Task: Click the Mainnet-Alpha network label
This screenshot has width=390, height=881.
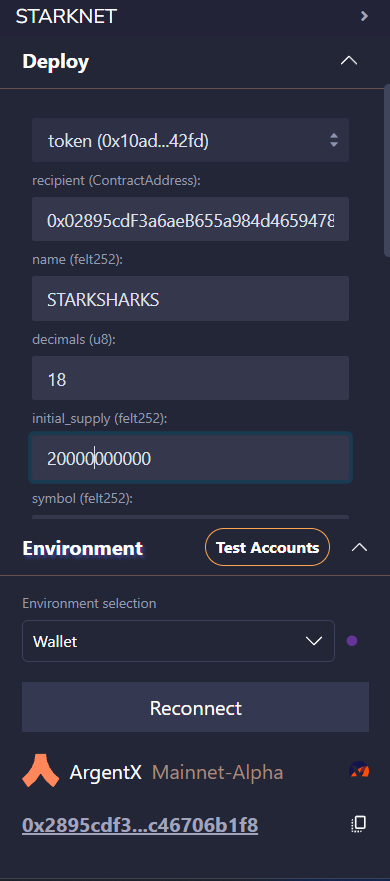Action: pos(217,773)
